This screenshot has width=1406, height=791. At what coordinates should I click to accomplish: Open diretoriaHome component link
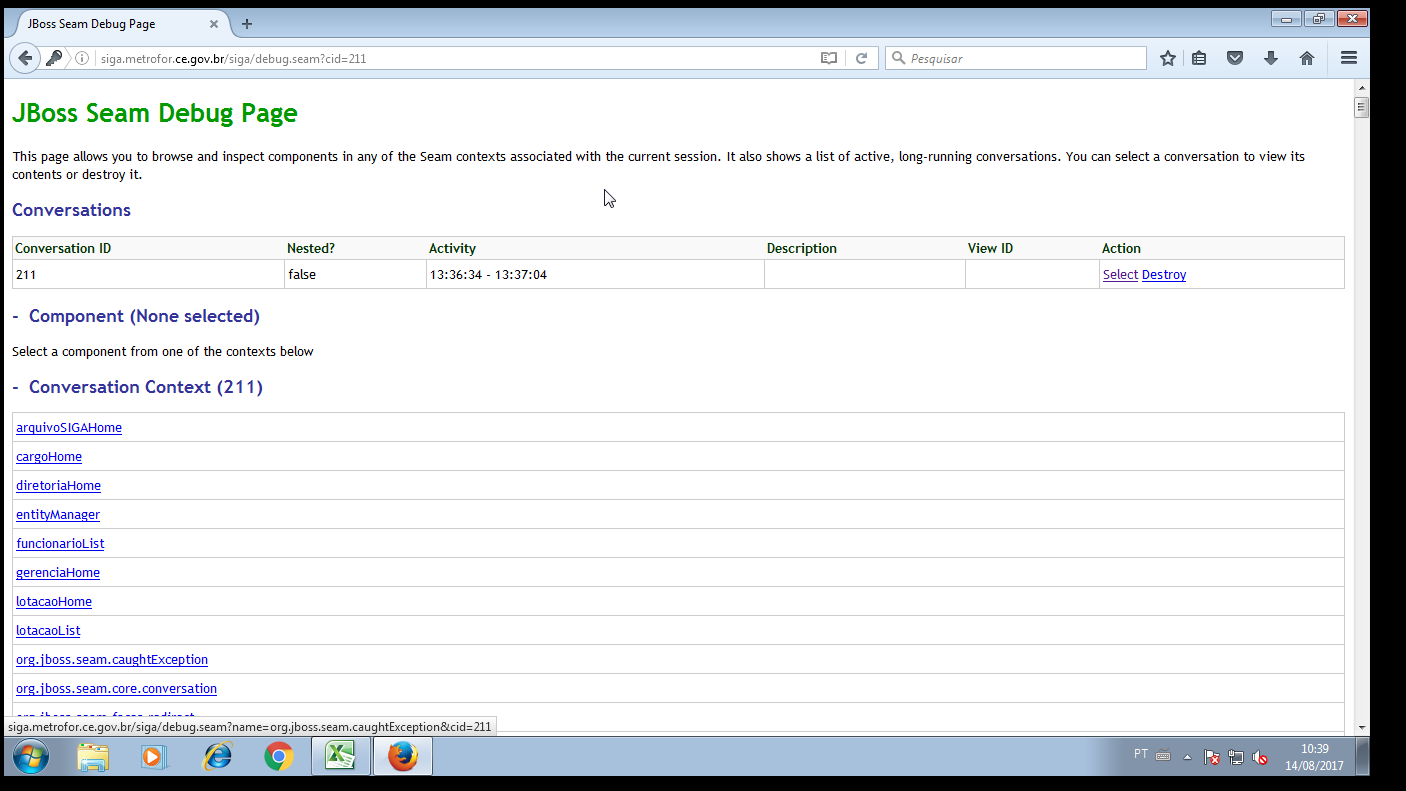(x=58, y=485)
